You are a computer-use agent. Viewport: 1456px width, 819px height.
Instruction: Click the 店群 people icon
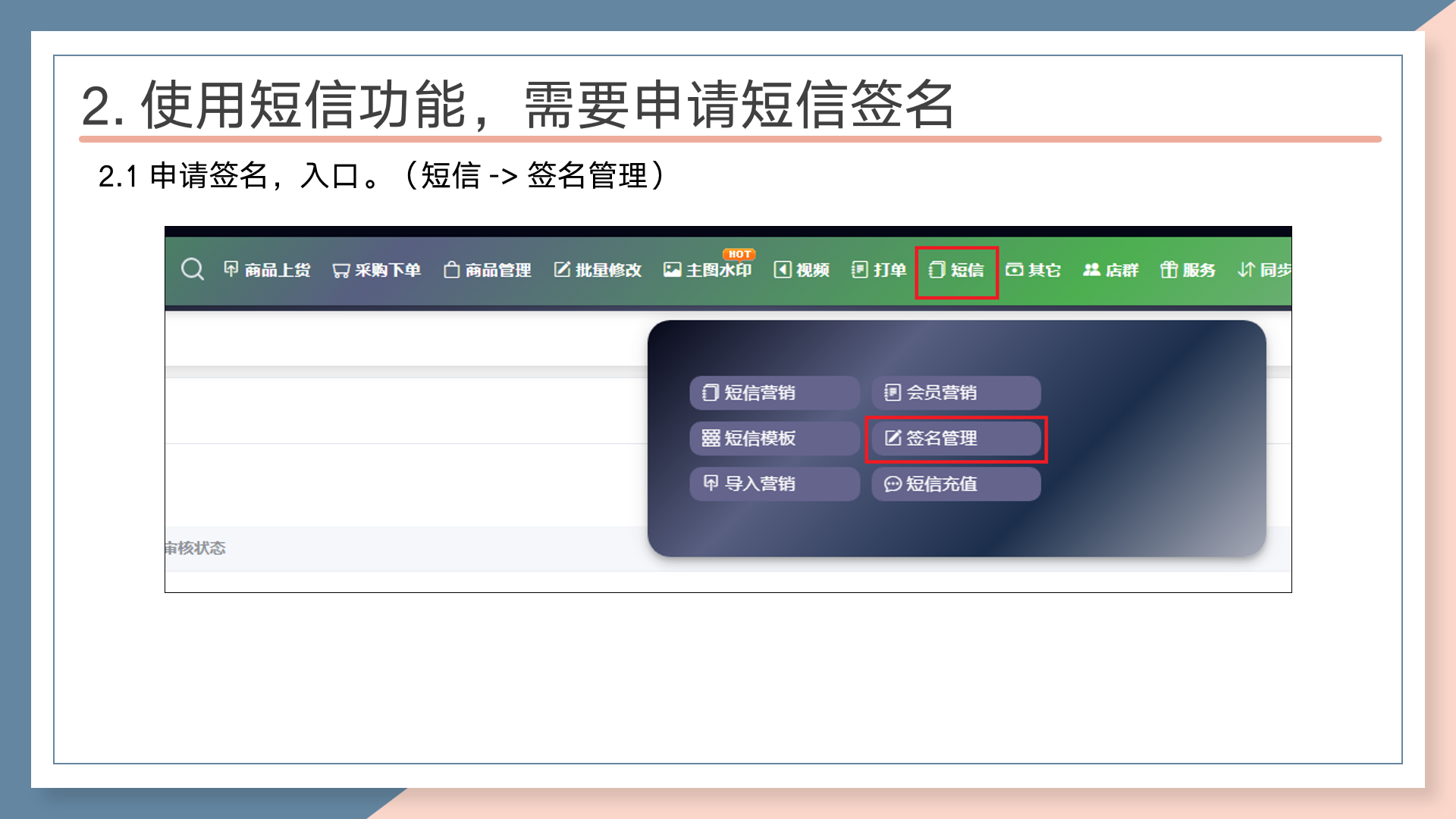[x=1091, y=270]
